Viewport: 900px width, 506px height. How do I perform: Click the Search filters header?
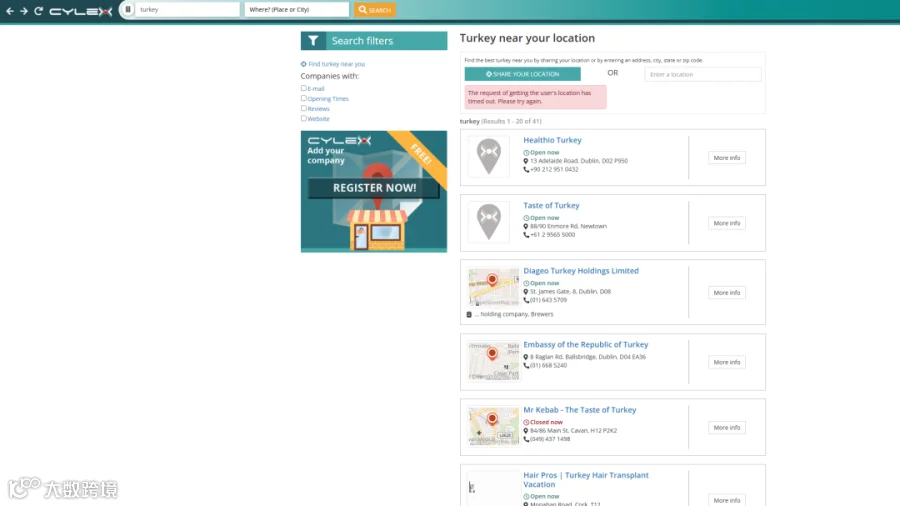374,41
